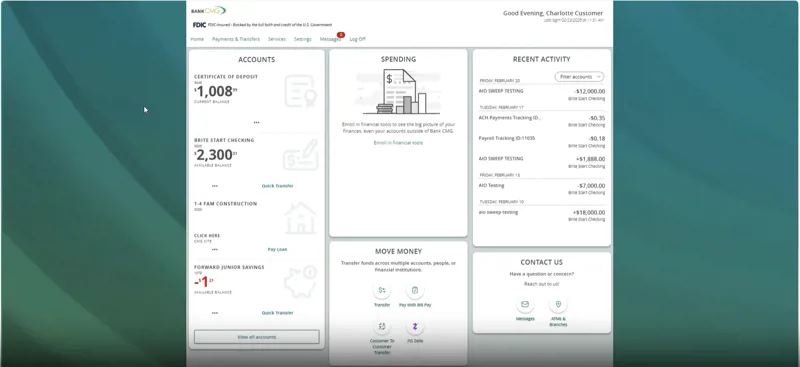Click the Spending heading

398,59
